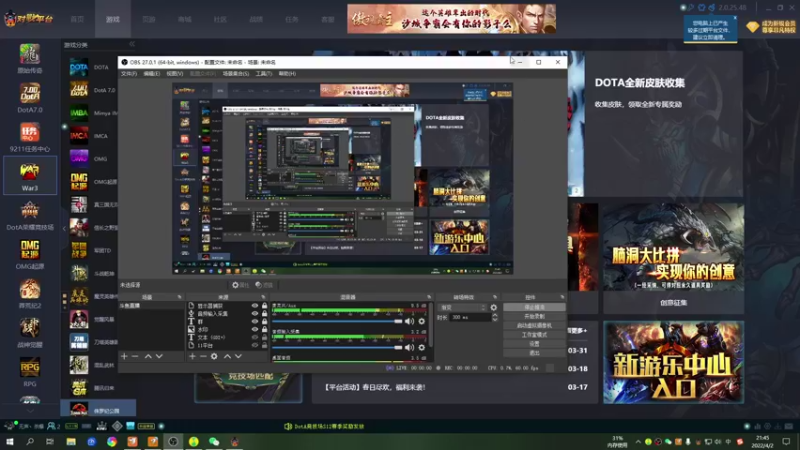Click the 开始录制 recording button in OBS
The image size is (800, 450).
pyautogui.click(x=534, y=316)
